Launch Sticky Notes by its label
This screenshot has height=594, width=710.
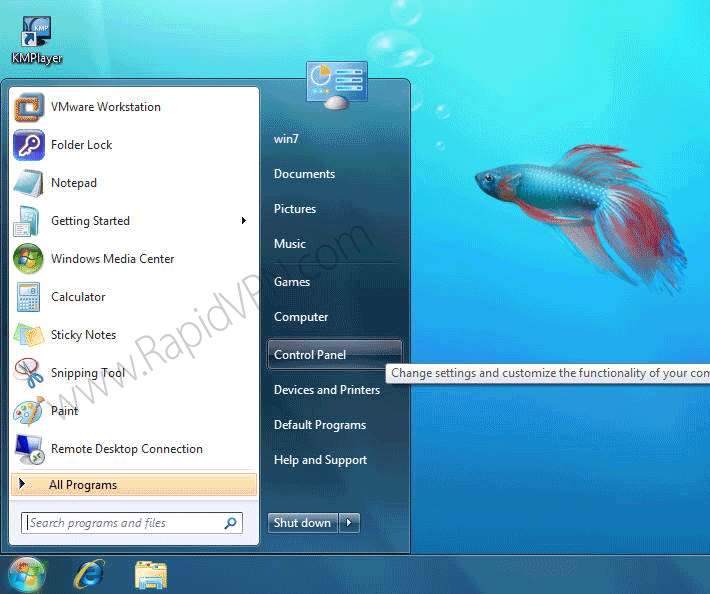[83, 335]
